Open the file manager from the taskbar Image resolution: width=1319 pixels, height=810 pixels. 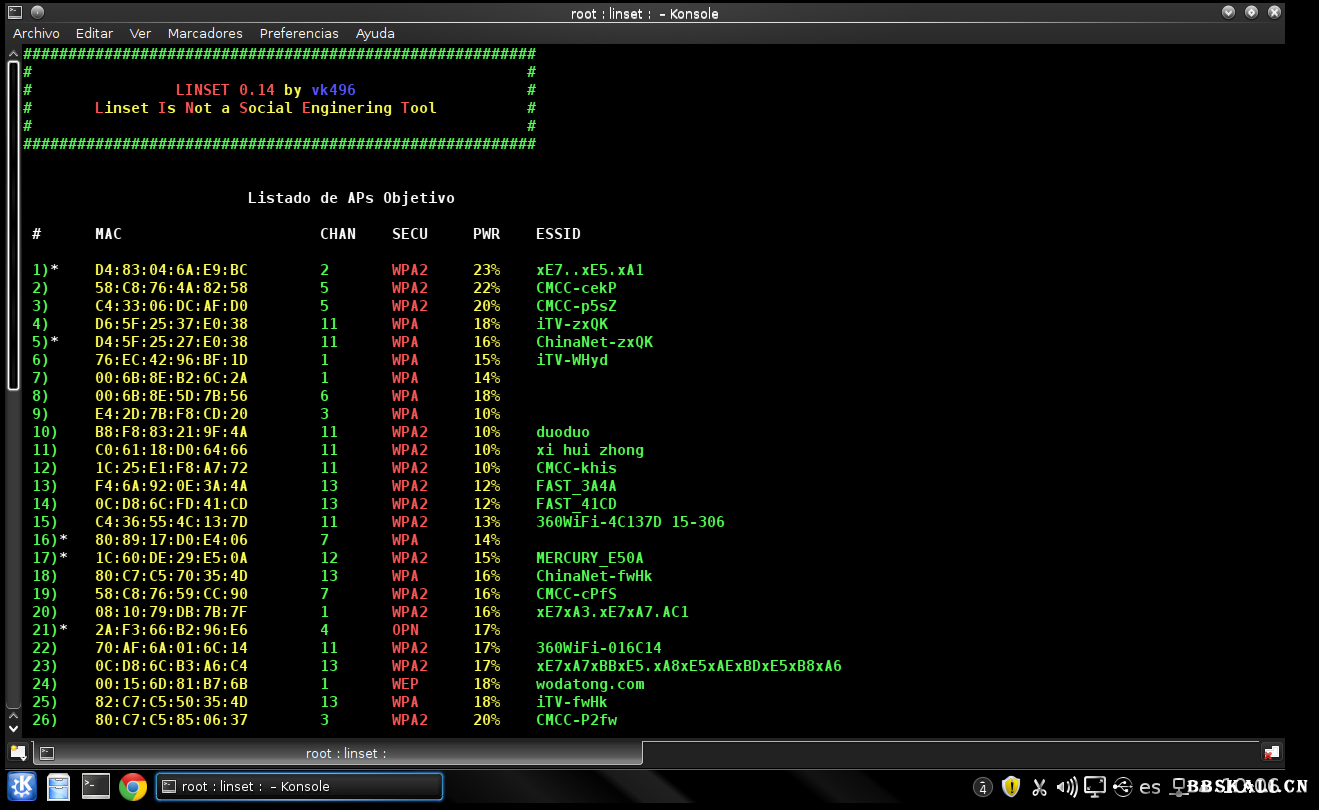pyautogui.click(x=59, y=786)
